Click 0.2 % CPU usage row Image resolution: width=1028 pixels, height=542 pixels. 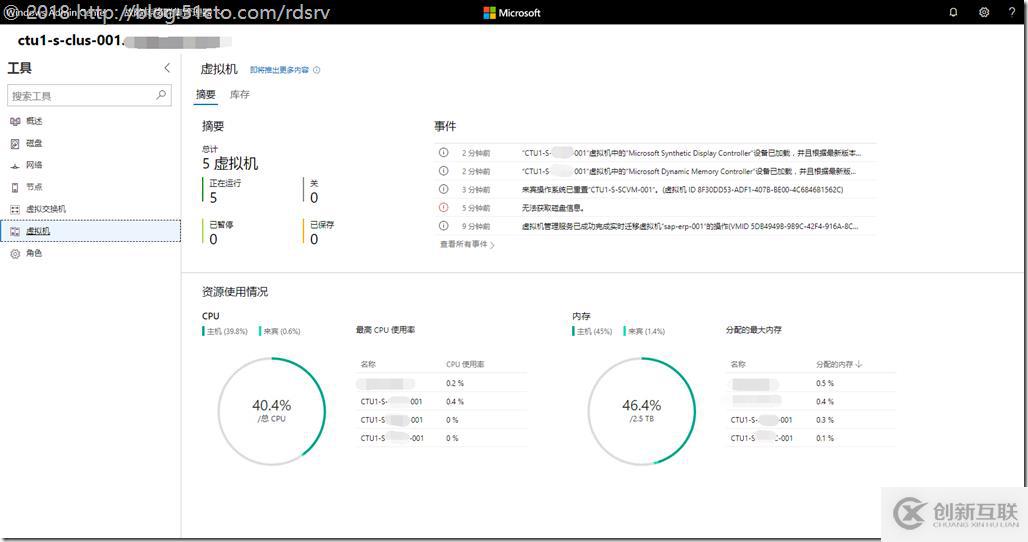click(x=443, y=383)
